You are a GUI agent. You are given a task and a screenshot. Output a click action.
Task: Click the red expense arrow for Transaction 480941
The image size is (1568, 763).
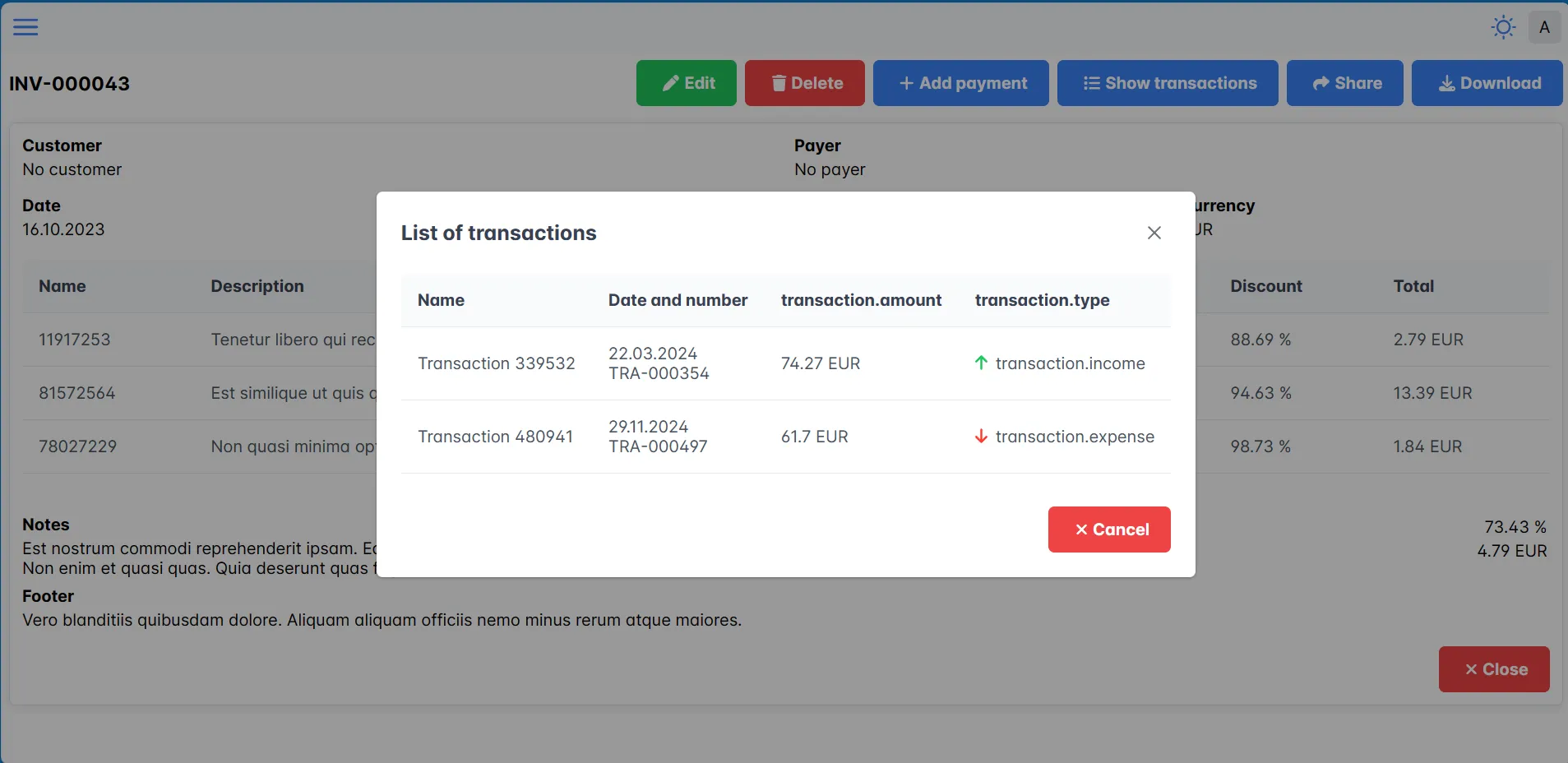[x=979, y=437]
